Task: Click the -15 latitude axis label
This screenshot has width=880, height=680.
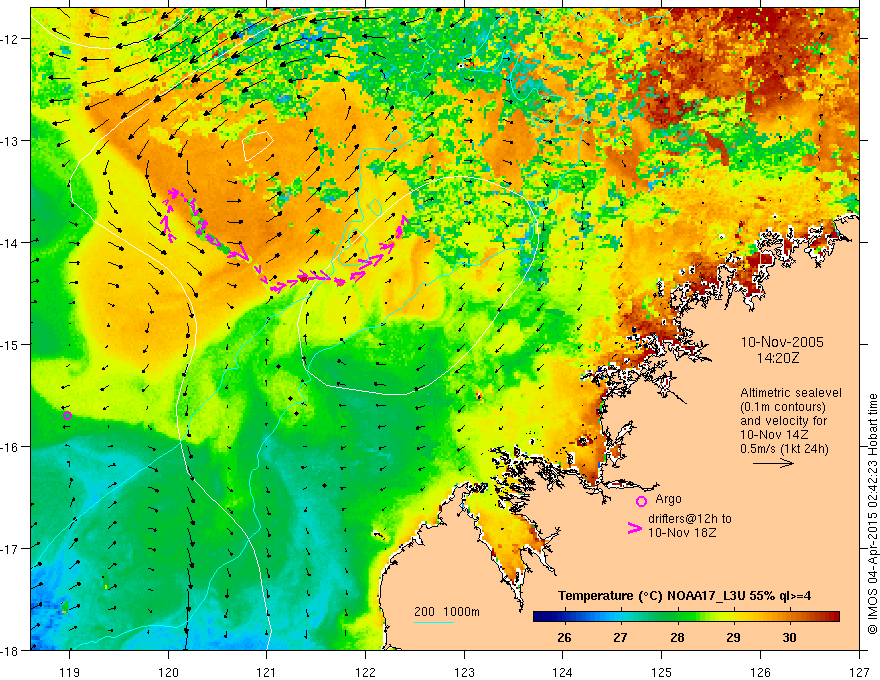Action: (x=11, y=344)
